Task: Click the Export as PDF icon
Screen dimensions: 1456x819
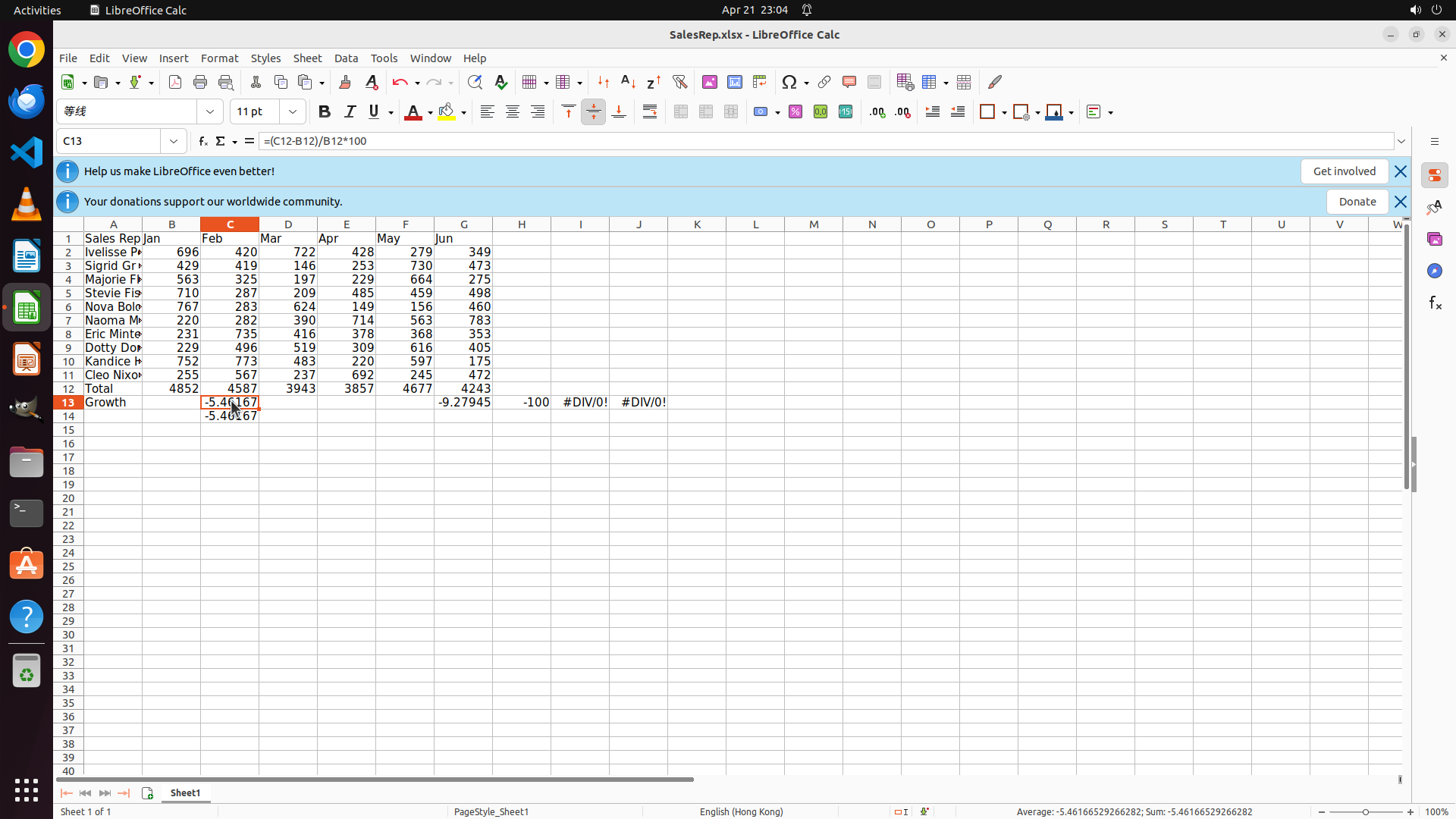Action: click(175, 82)
